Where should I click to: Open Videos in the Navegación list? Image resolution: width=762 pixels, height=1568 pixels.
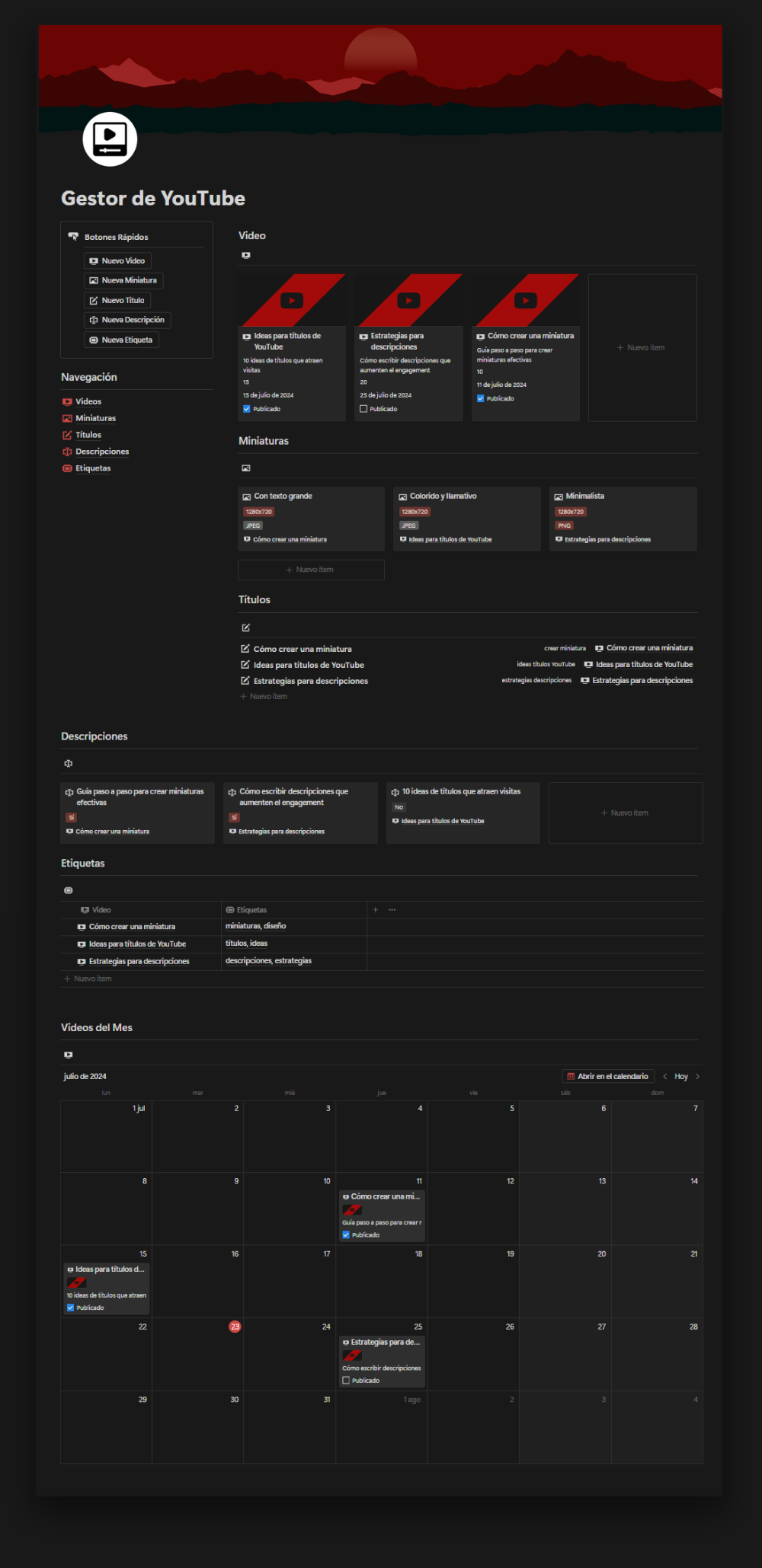coord(88,401)
